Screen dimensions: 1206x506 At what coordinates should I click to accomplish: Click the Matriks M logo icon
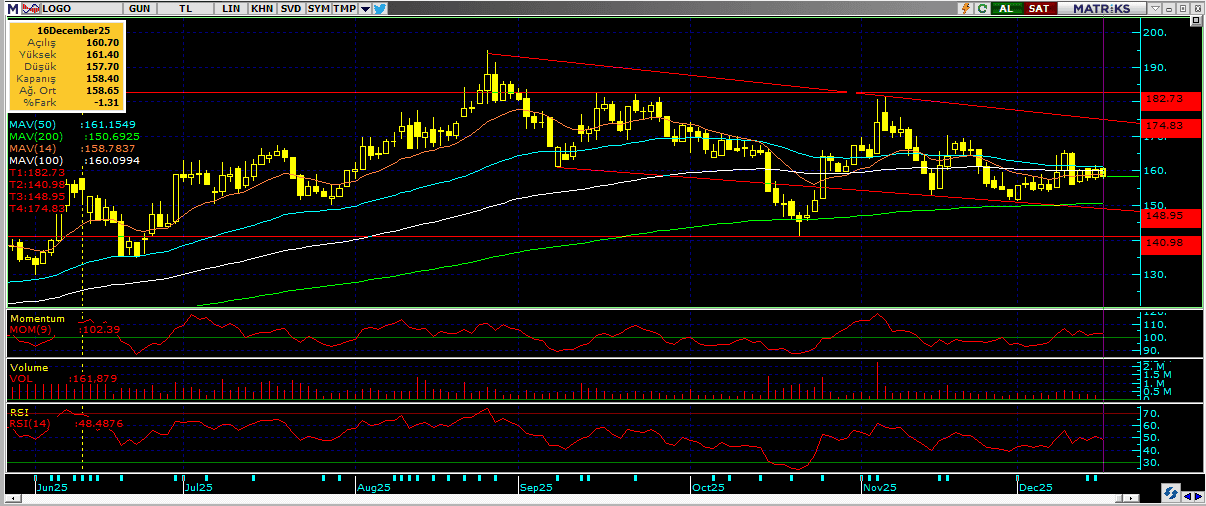click(x=11, y=8)
